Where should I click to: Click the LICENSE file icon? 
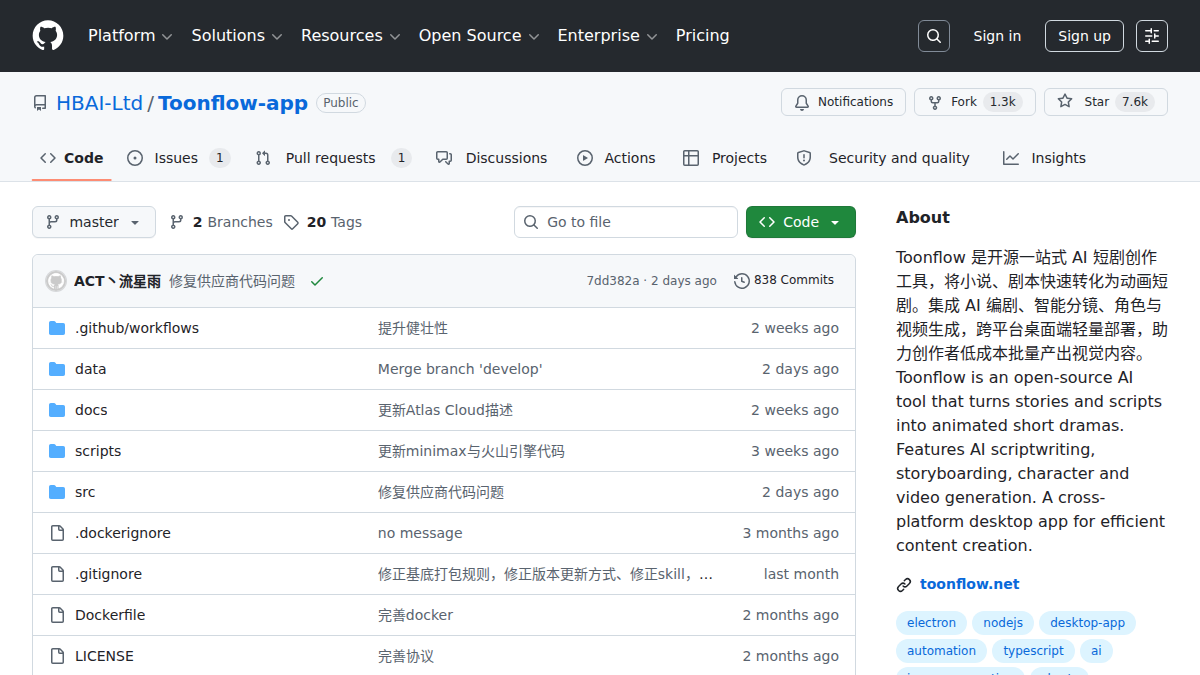[57, 656]
